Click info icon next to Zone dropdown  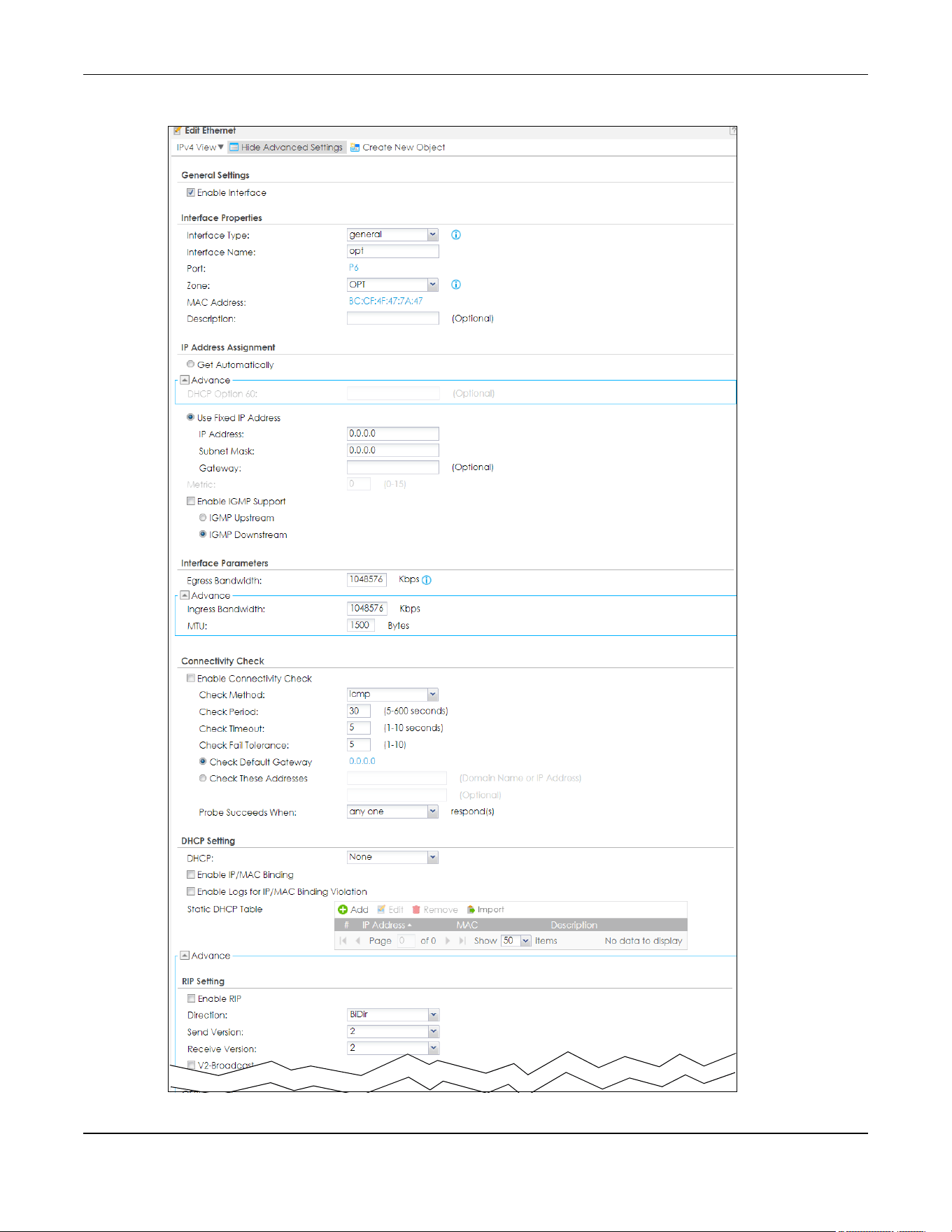pos(456,285)
